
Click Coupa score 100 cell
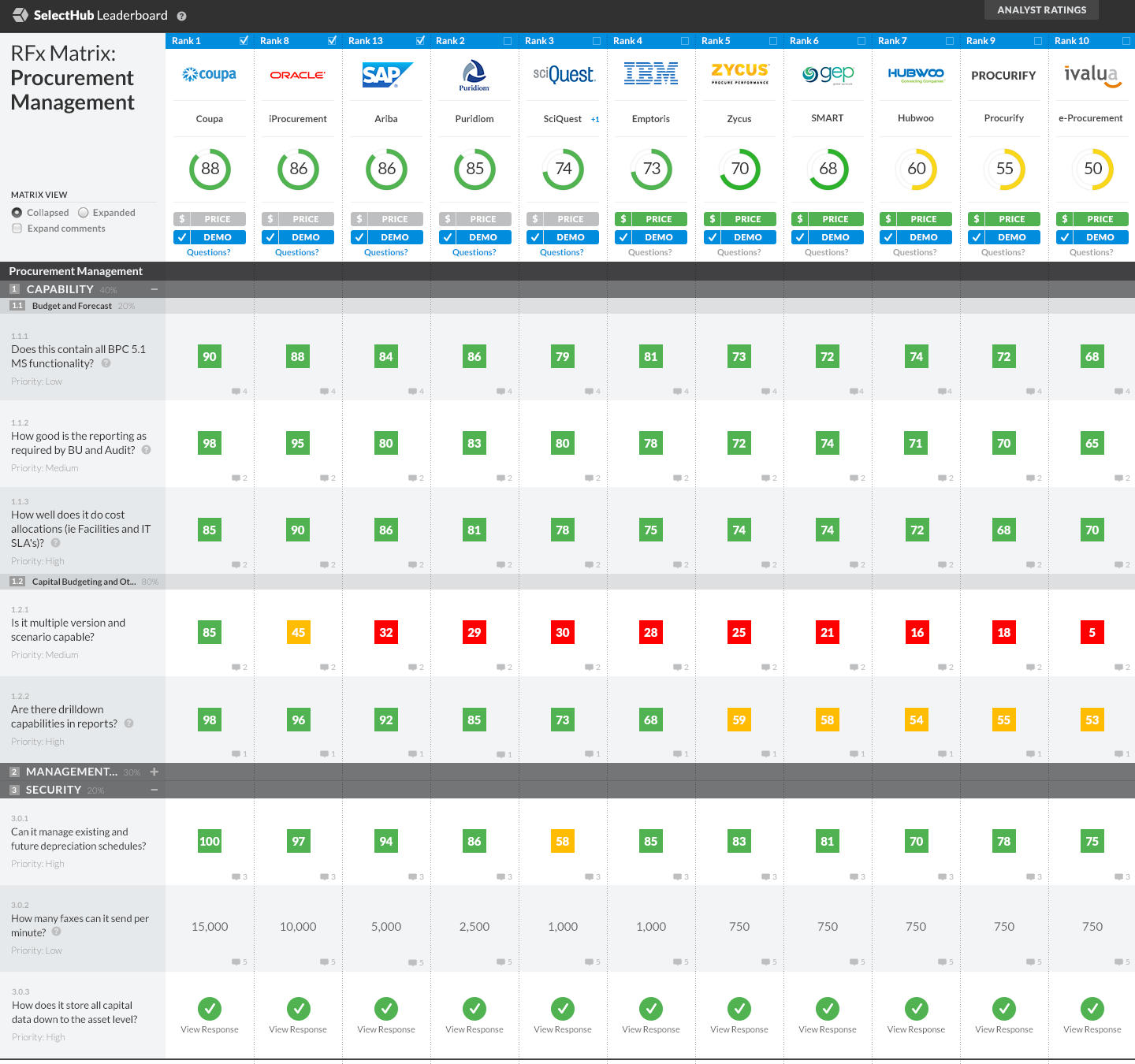pos(210,842)
